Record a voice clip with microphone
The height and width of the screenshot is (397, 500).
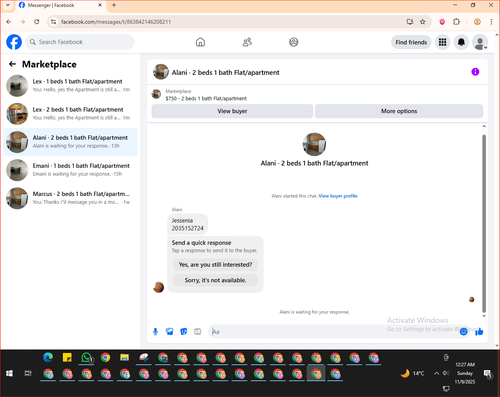pyautogui.click(x=155, y=331)
